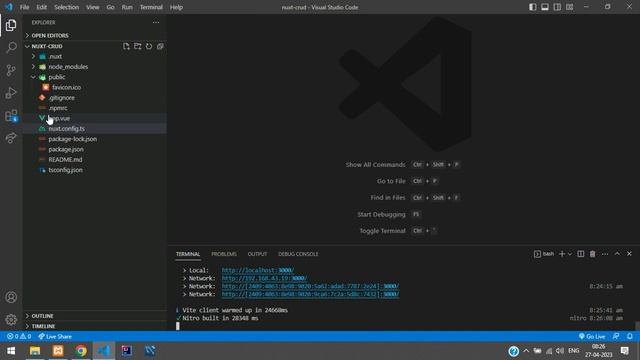Add a new terminal with plus icon

pyautogui.click(x=562, y=254)
